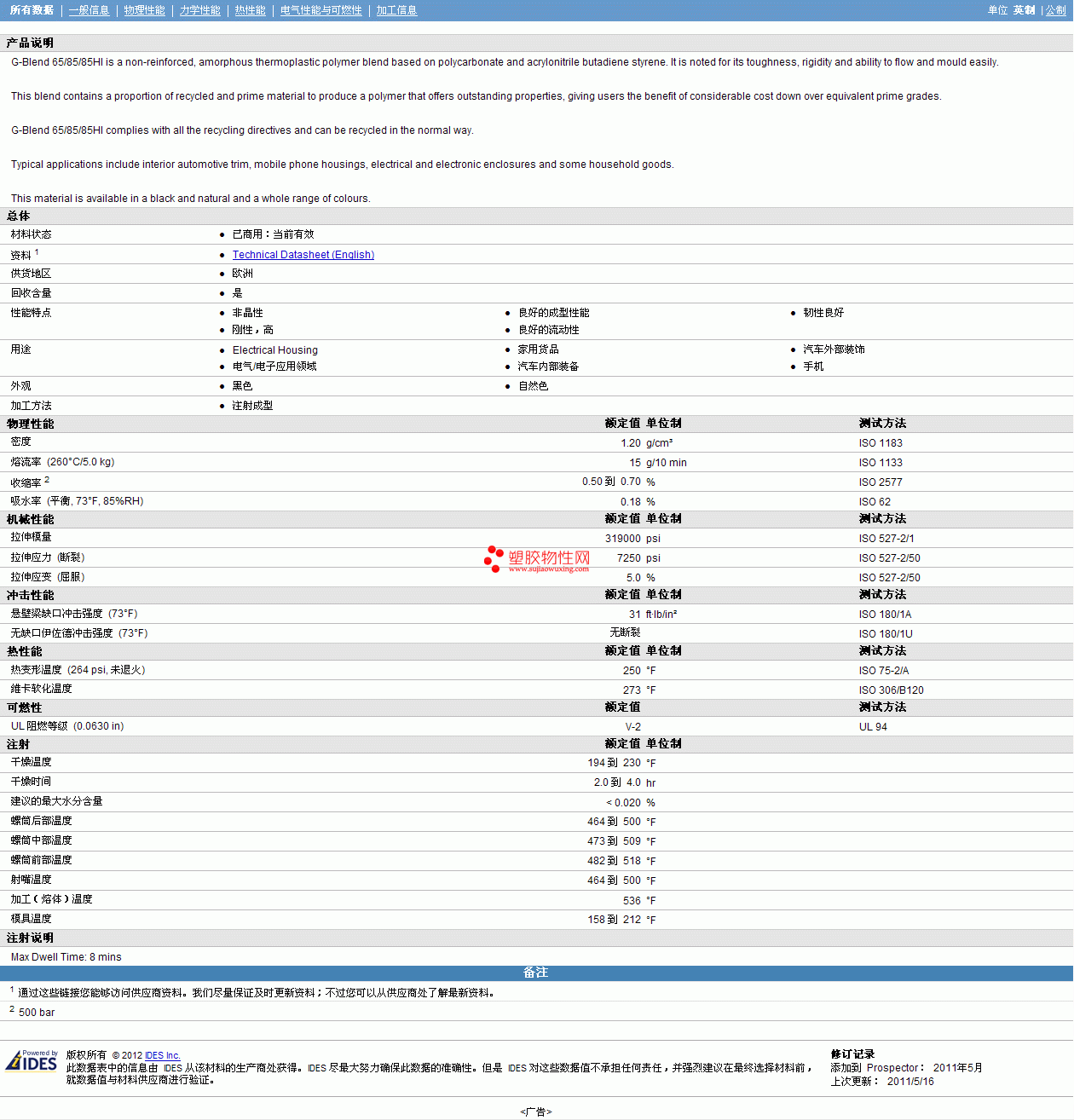Visit the IDES Inc. copyright link

[x=163, y=1055]
